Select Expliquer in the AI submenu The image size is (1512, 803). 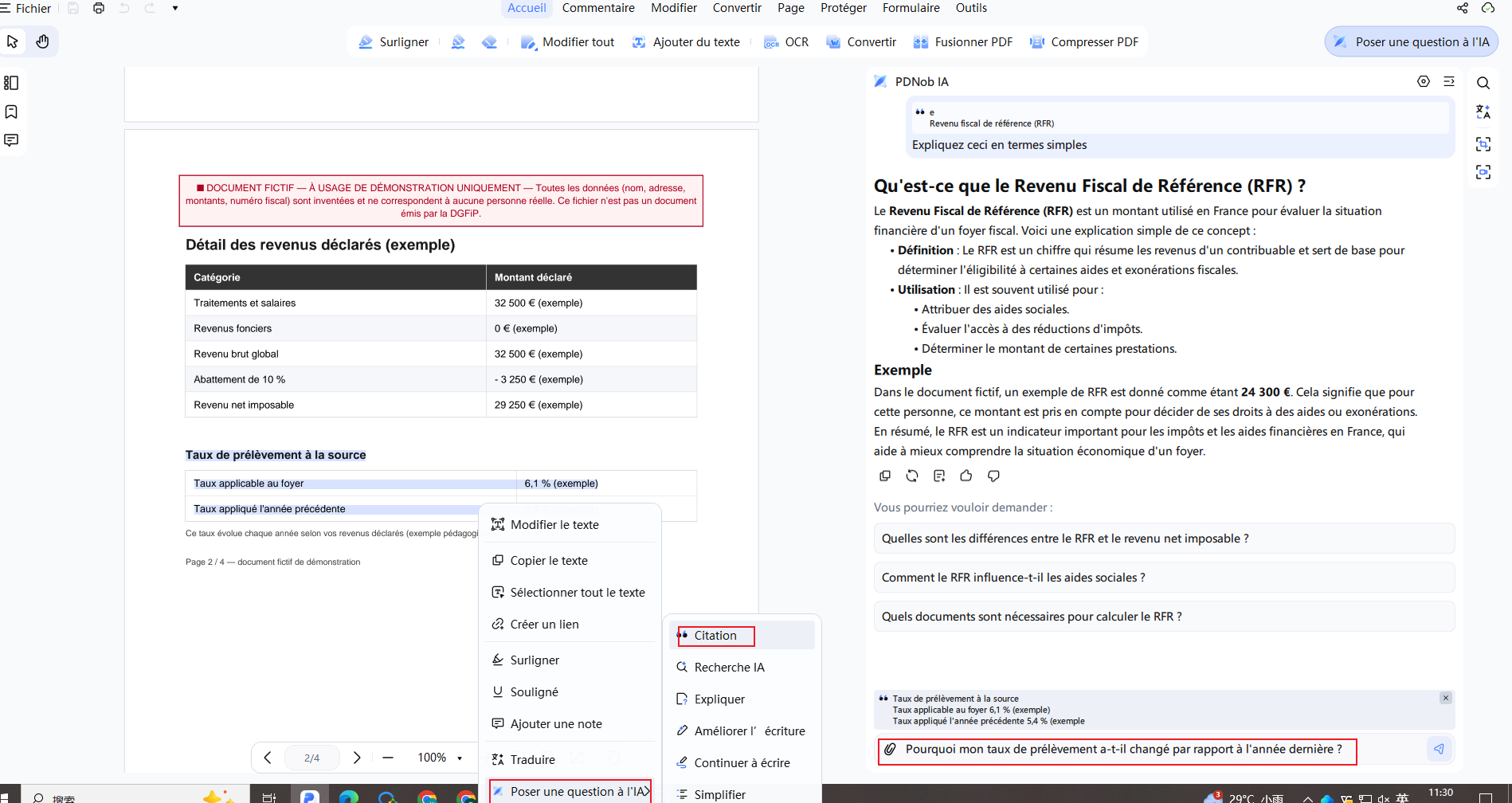(x=742, y=699)
